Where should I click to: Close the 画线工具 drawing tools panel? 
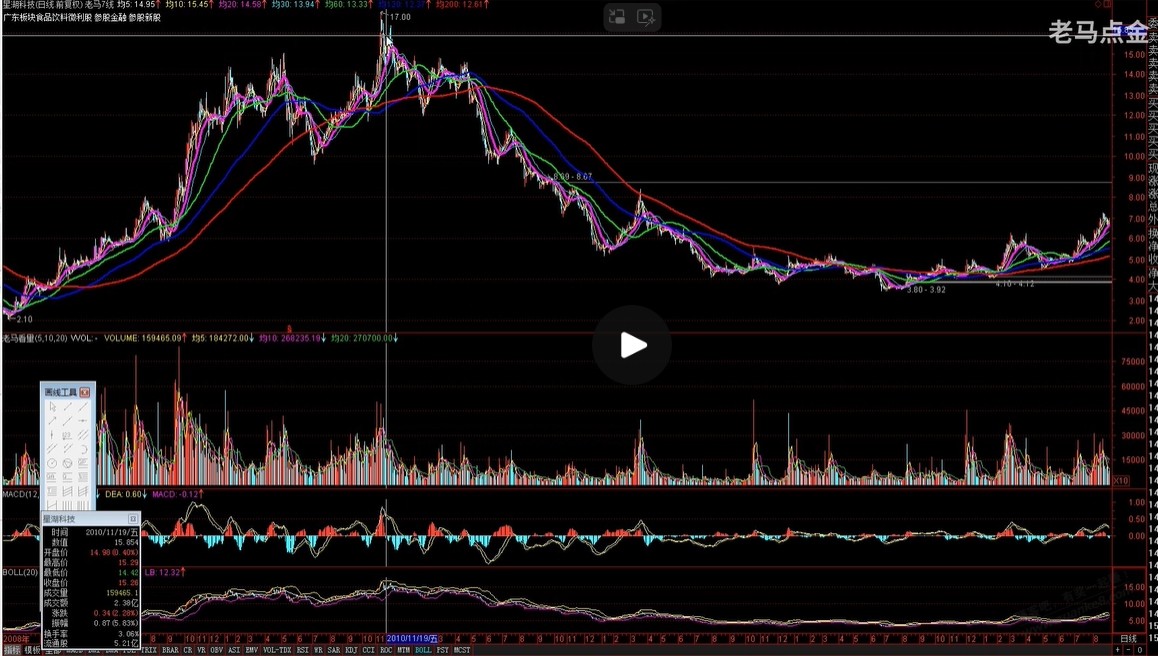pos(85,392)
